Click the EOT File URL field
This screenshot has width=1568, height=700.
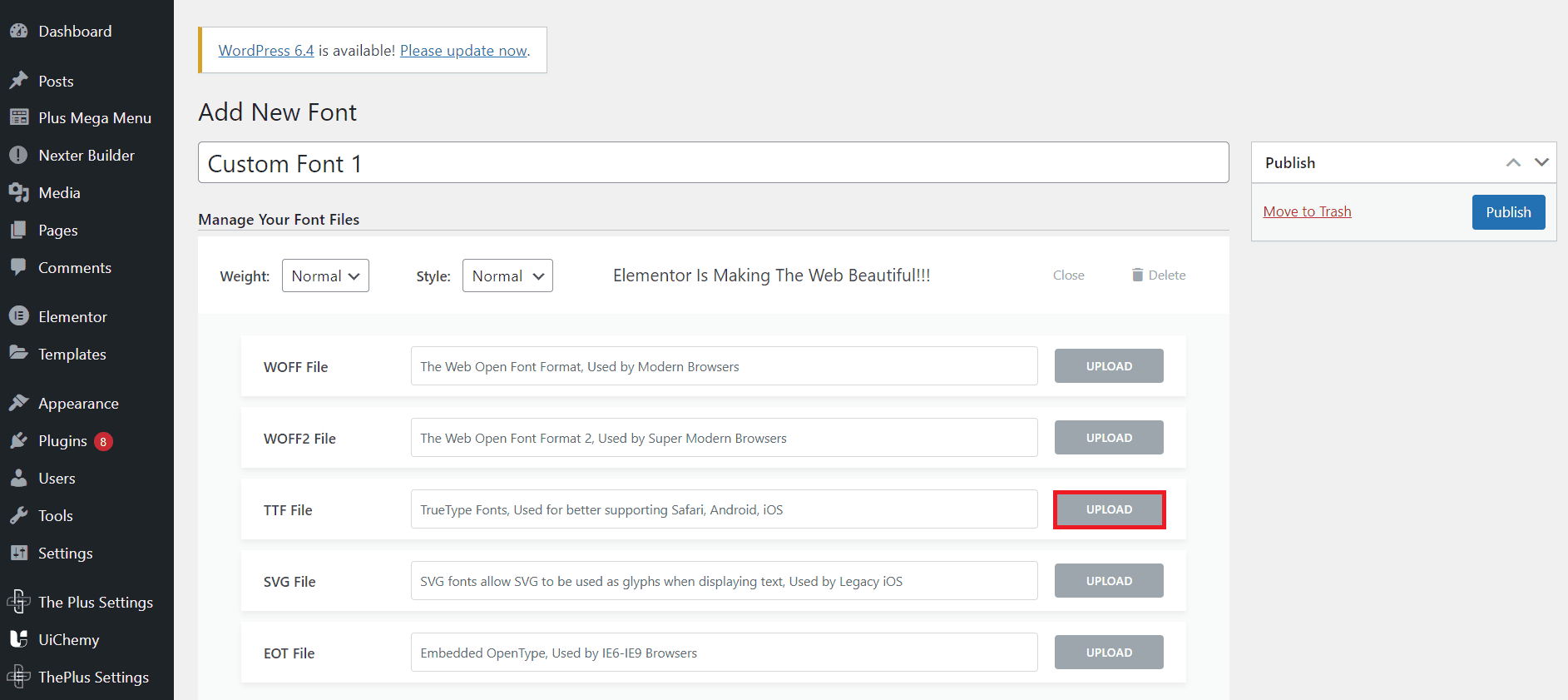tap(724, 653)
